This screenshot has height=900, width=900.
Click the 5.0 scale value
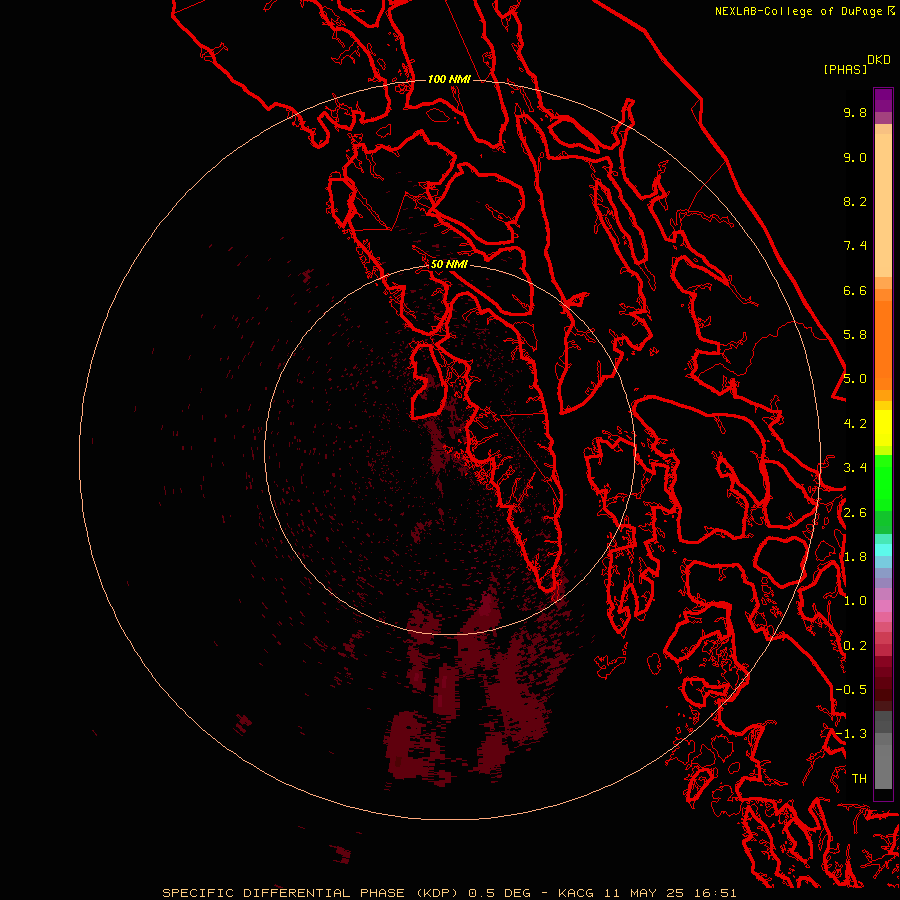click(855, 379)
